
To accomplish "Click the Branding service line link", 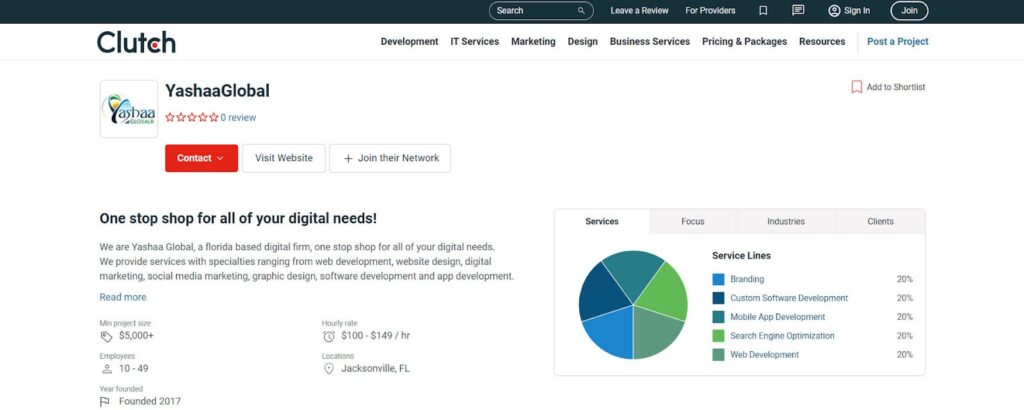I will coord(747,279).
